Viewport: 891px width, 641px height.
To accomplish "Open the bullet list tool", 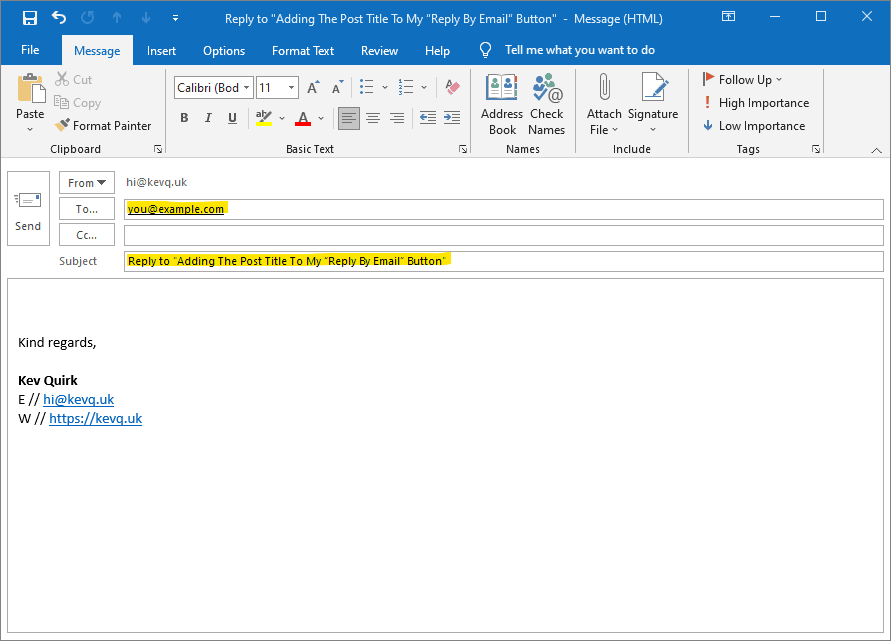I will click(366, 87).
